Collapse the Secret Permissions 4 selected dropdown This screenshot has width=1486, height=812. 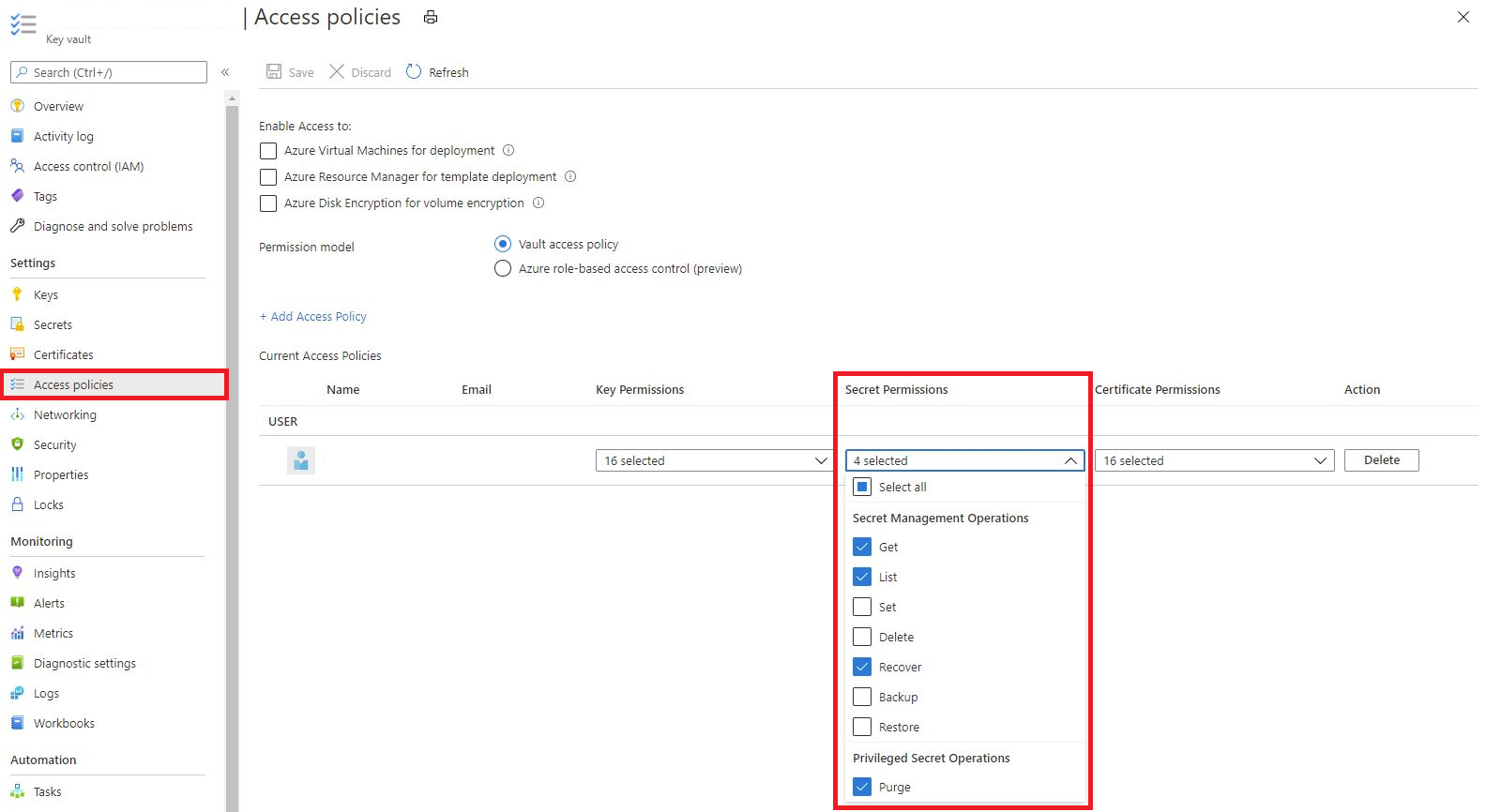tap(965, 460)
